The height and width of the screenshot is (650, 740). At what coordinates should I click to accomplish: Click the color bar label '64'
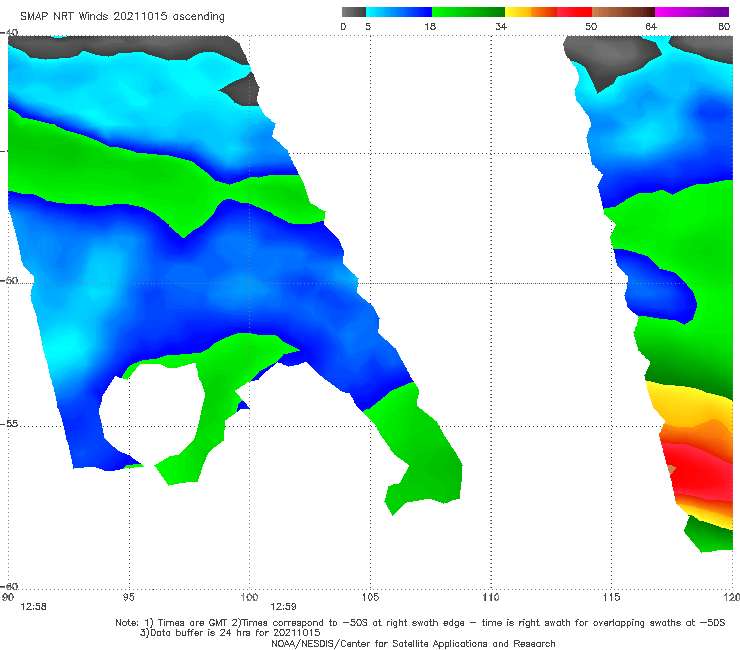coord(651,26)
